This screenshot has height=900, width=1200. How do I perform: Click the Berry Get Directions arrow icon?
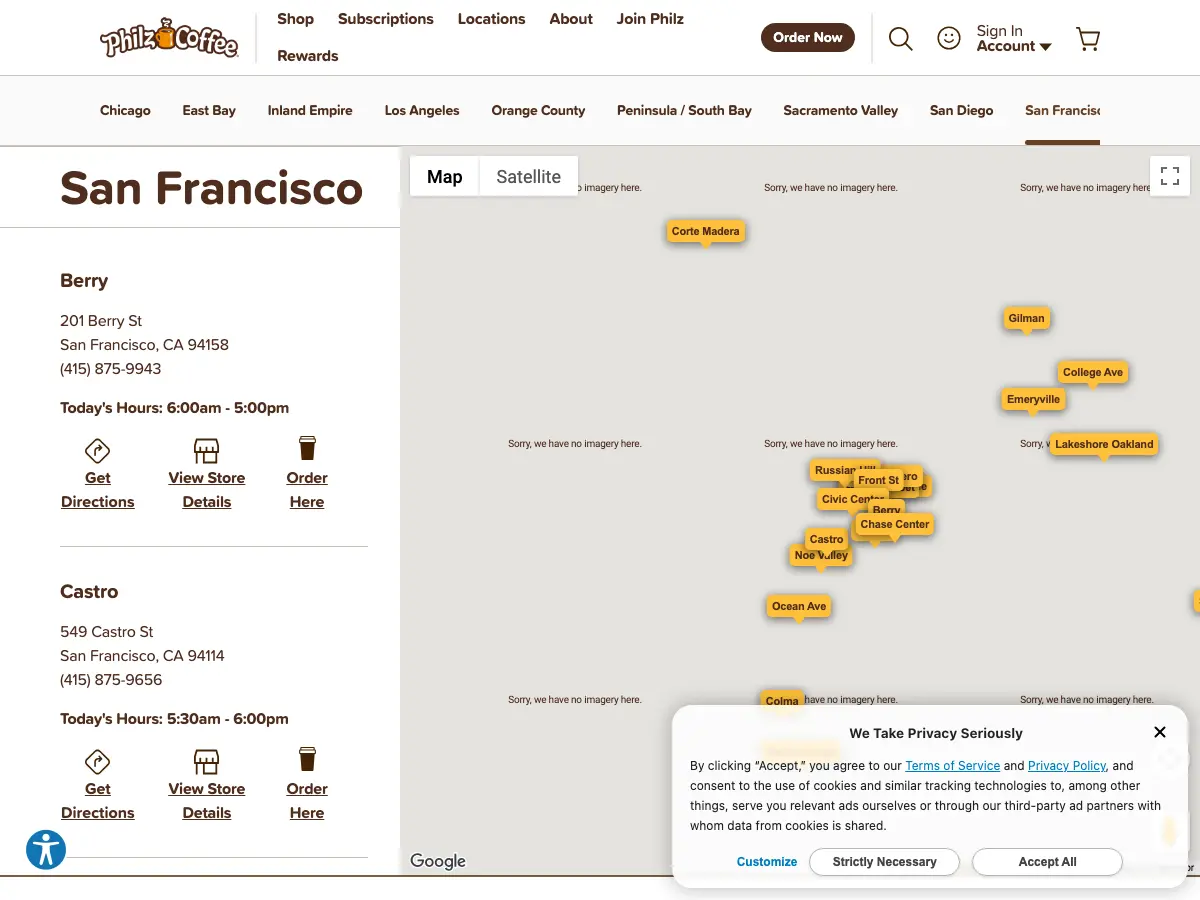click(x=97, y=450)
